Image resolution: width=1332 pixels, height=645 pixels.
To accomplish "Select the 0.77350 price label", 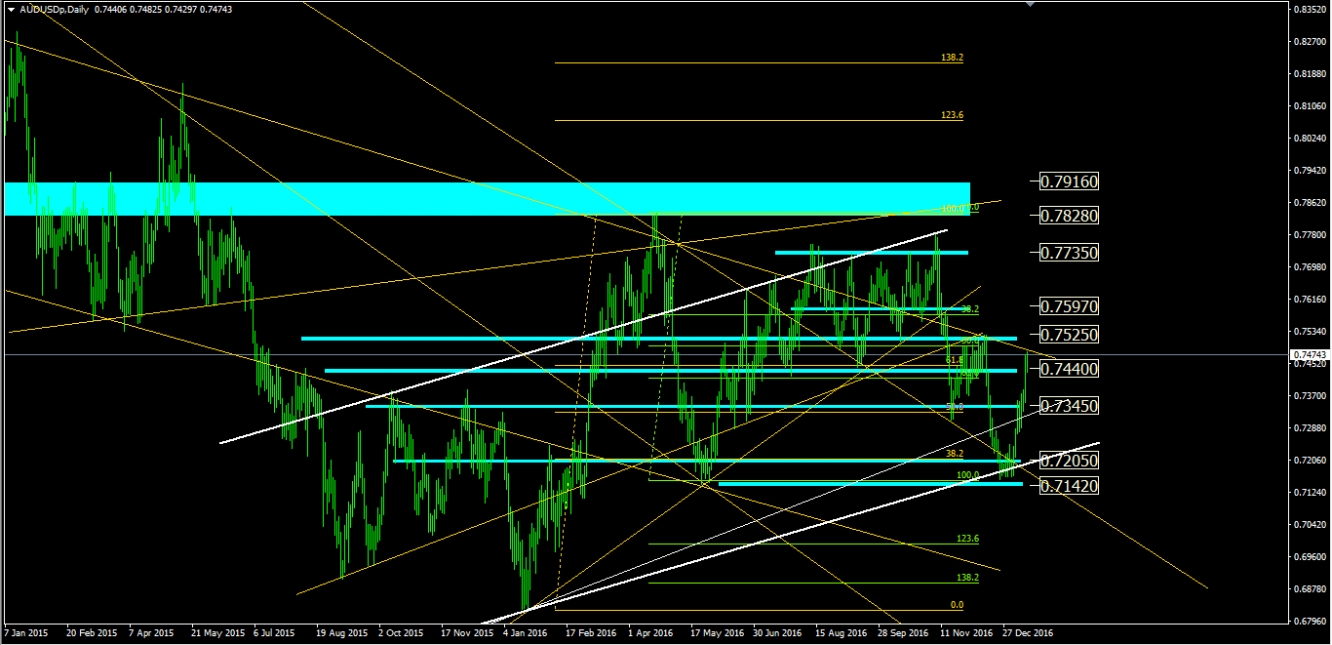I will [x=1069, y=253].
